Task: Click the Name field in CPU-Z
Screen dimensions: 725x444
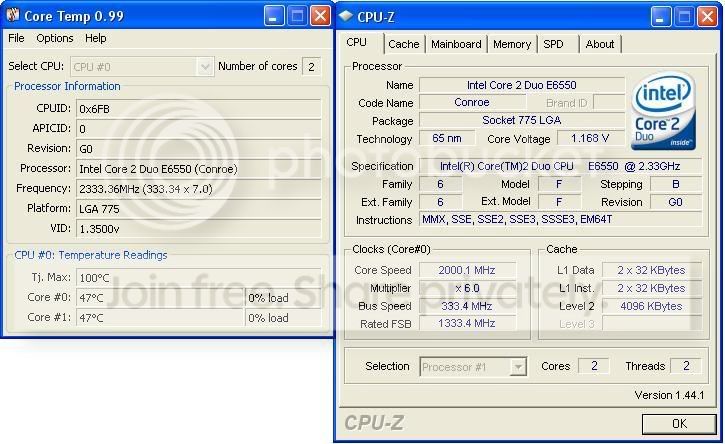Action: [522, 85]
